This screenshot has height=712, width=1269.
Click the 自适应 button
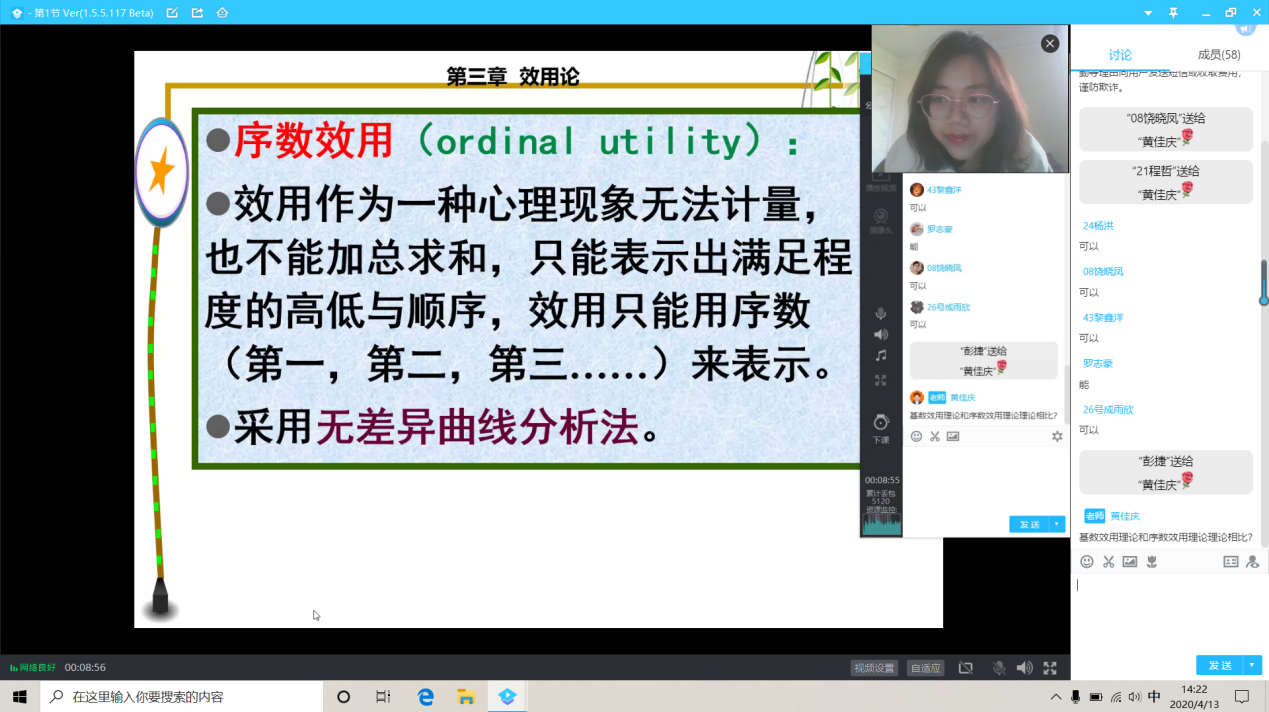(926, 668)
